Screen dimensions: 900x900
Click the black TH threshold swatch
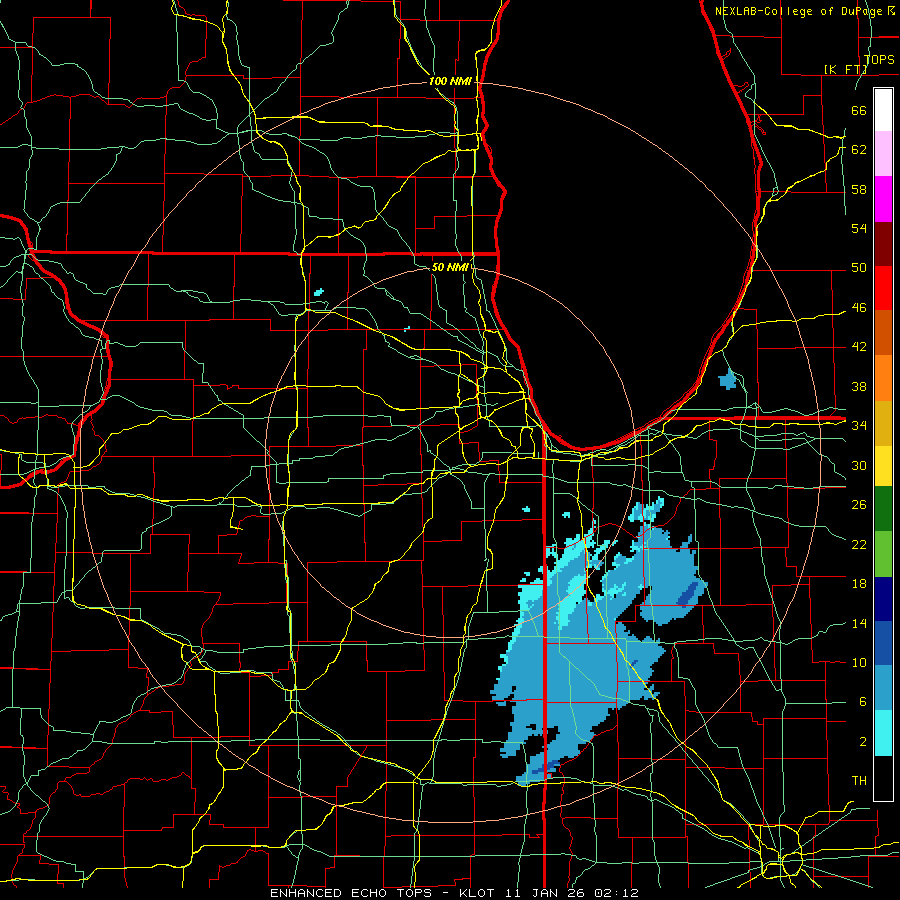pos(883,778)
